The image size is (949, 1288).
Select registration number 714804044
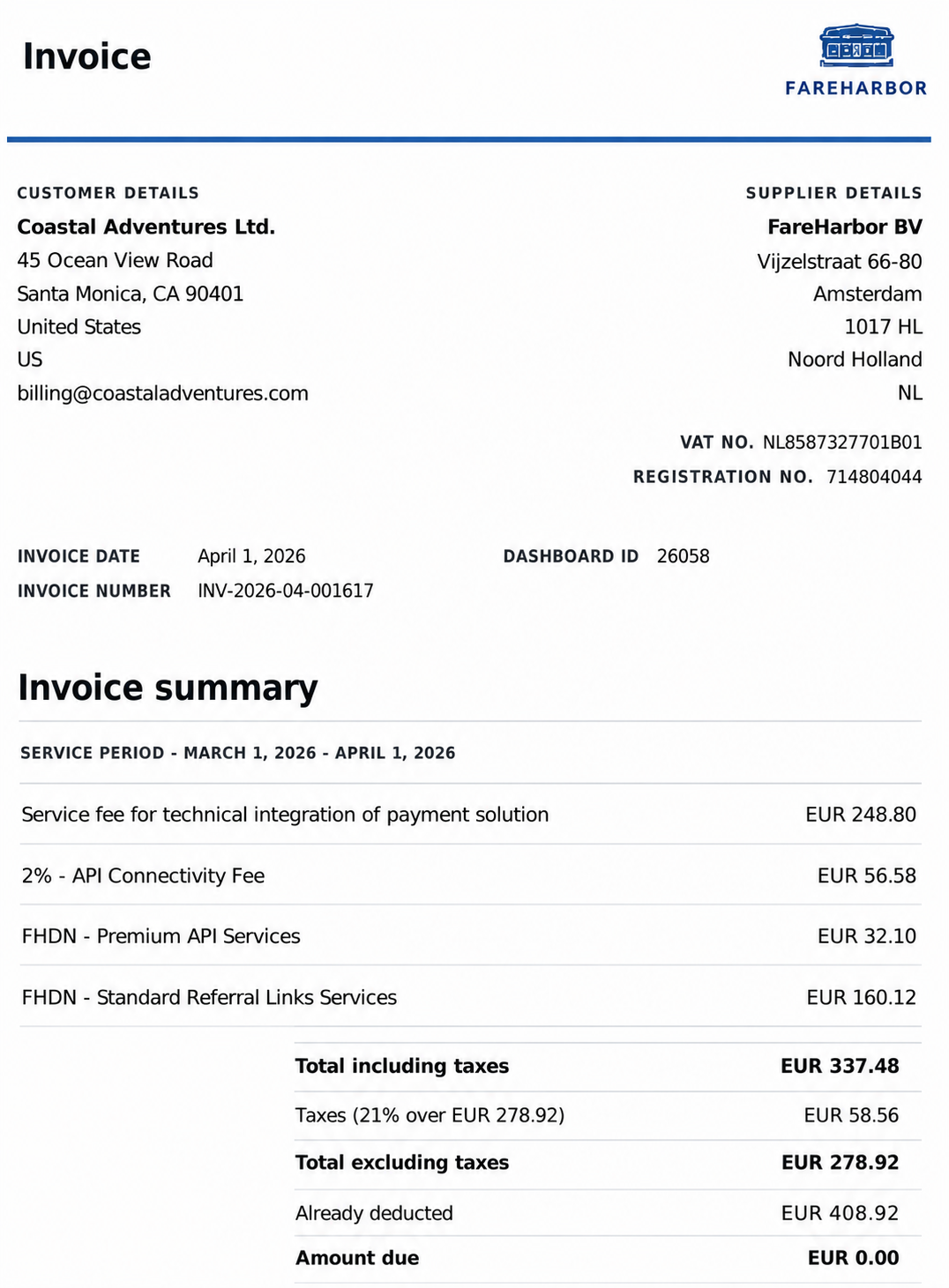874,477
